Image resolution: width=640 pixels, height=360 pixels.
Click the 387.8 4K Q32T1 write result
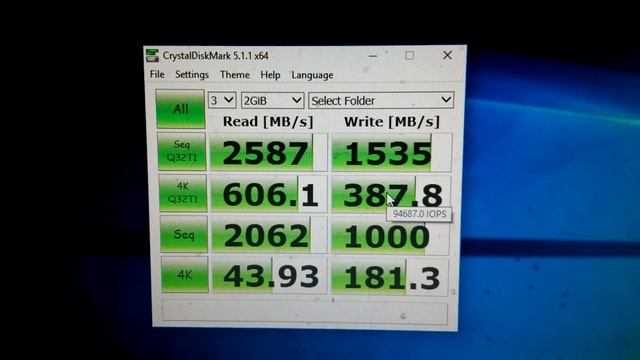click(x=391, y=194)
